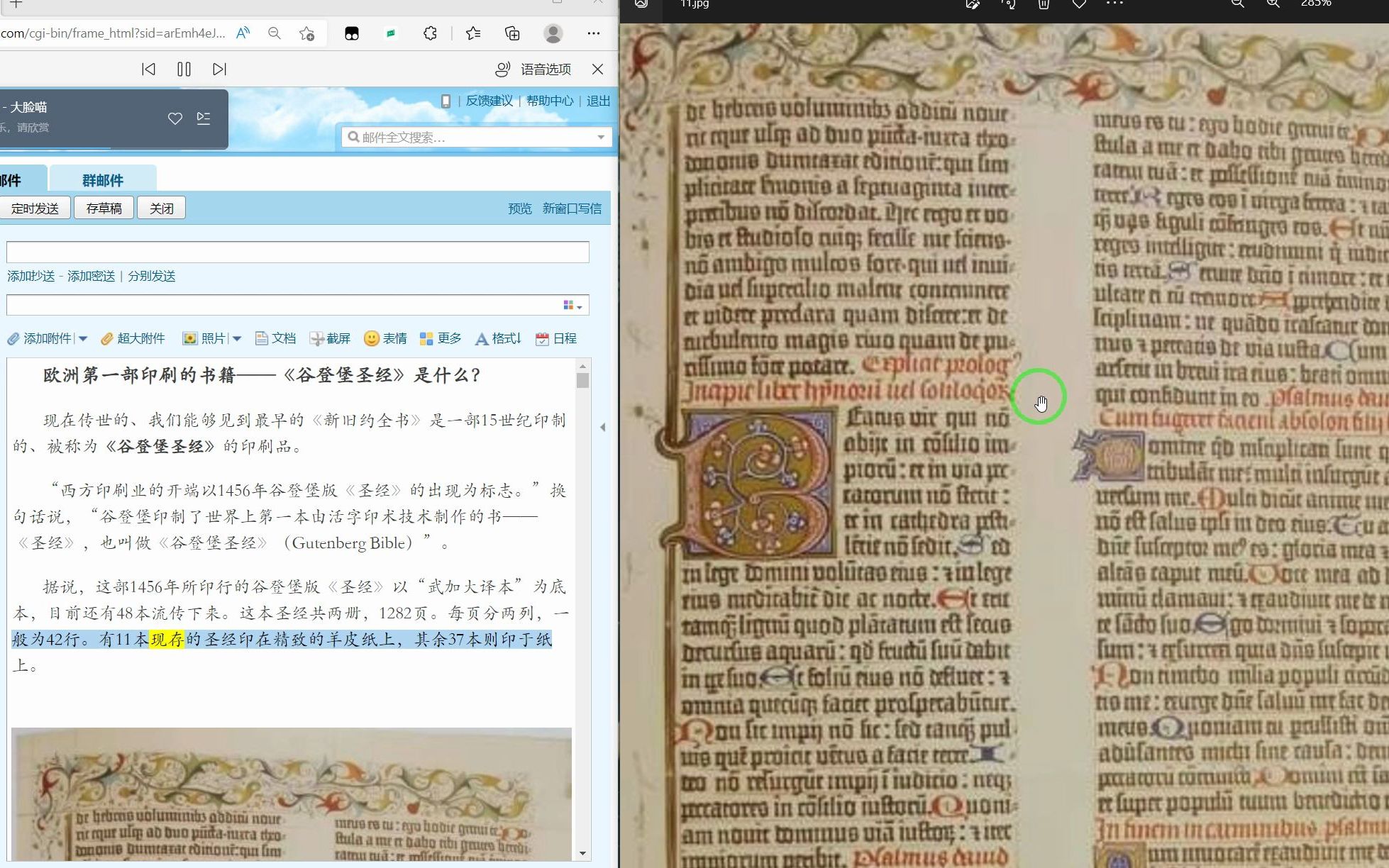
Task: Like the song with heart icon
Action: coord(175,118)
